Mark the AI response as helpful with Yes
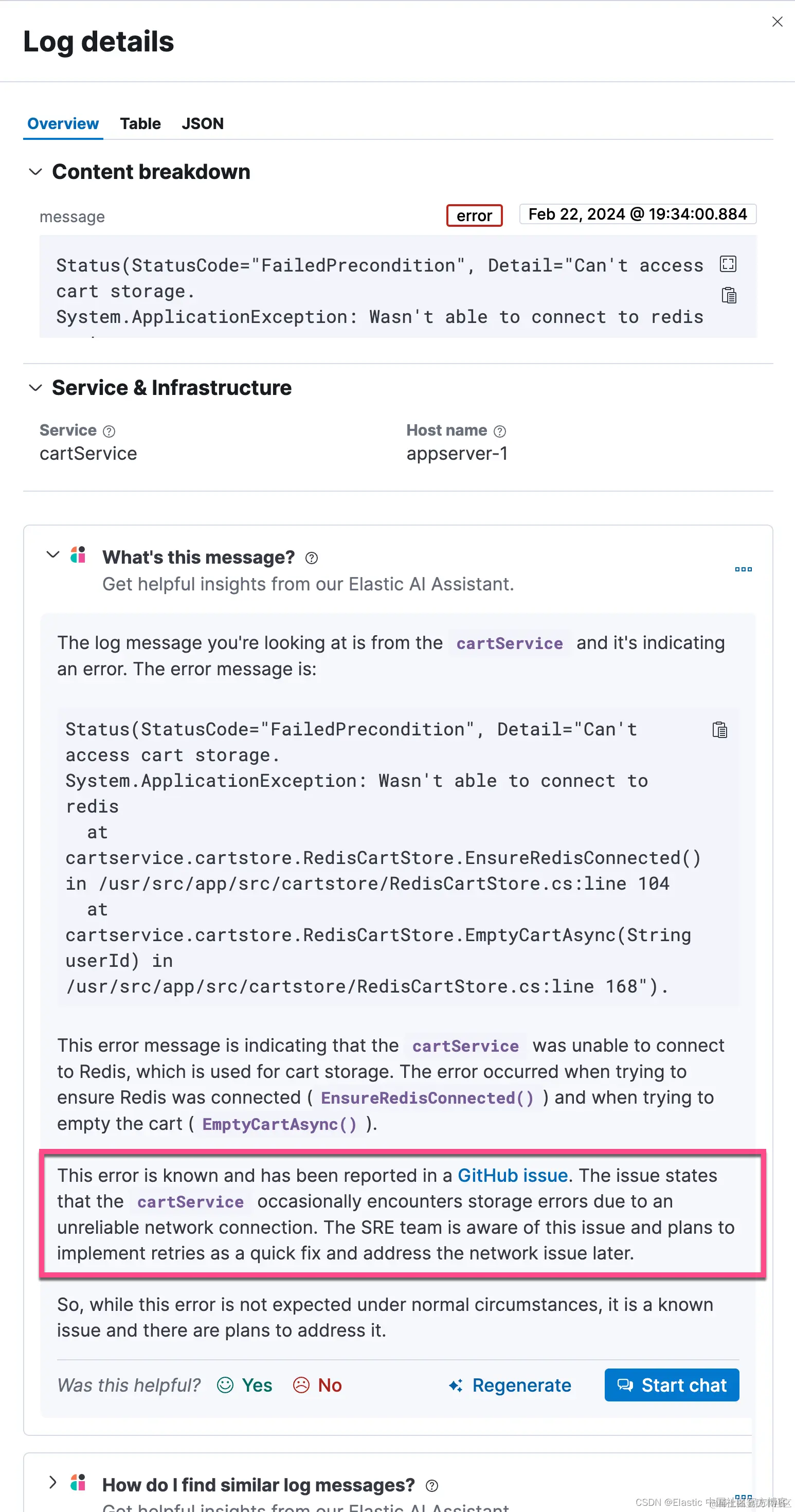 245,1385
